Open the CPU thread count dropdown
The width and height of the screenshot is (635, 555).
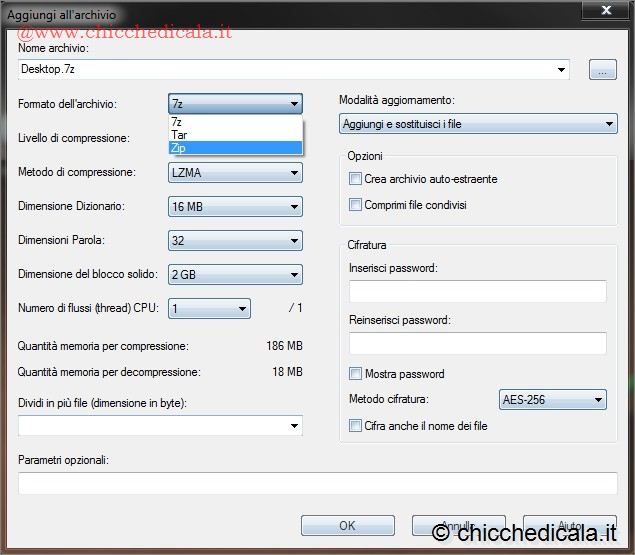pyautogui.click(x=209, y=309)
